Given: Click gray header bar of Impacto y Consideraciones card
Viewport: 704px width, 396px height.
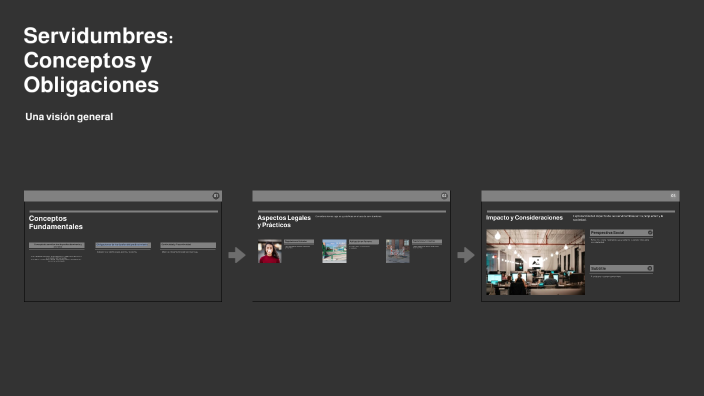Looking at the screenshot, I should 580,196.
